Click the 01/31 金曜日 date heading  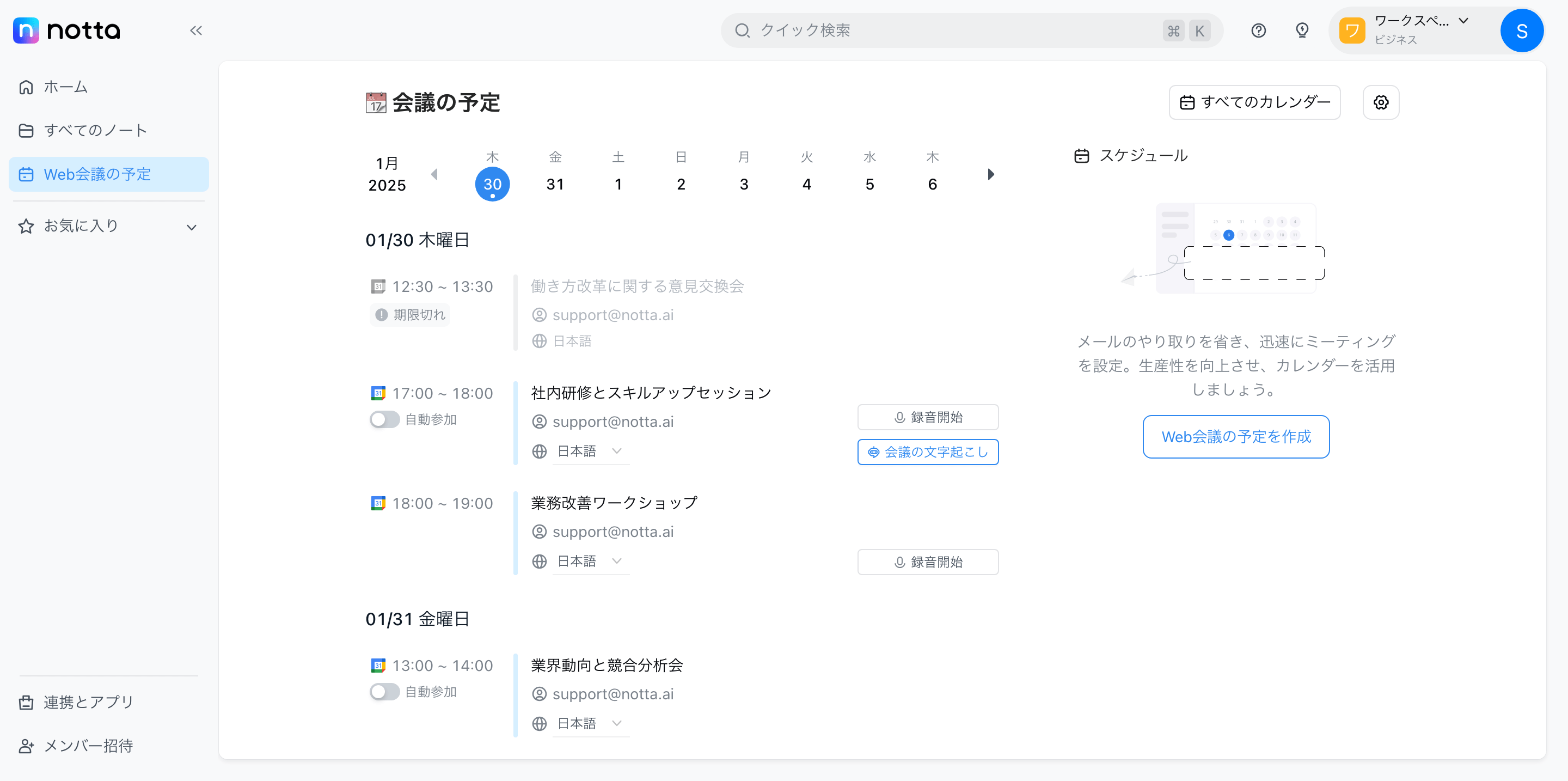418,619
